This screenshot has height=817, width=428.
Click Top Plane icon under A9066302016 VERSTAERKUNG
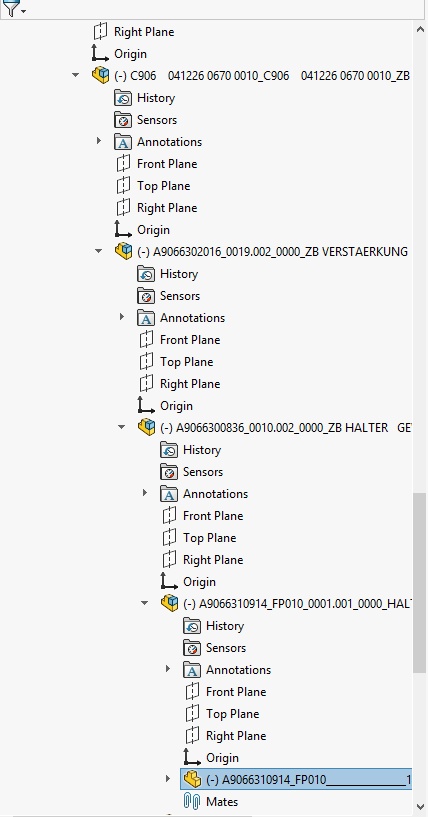[x=146, y=362]
